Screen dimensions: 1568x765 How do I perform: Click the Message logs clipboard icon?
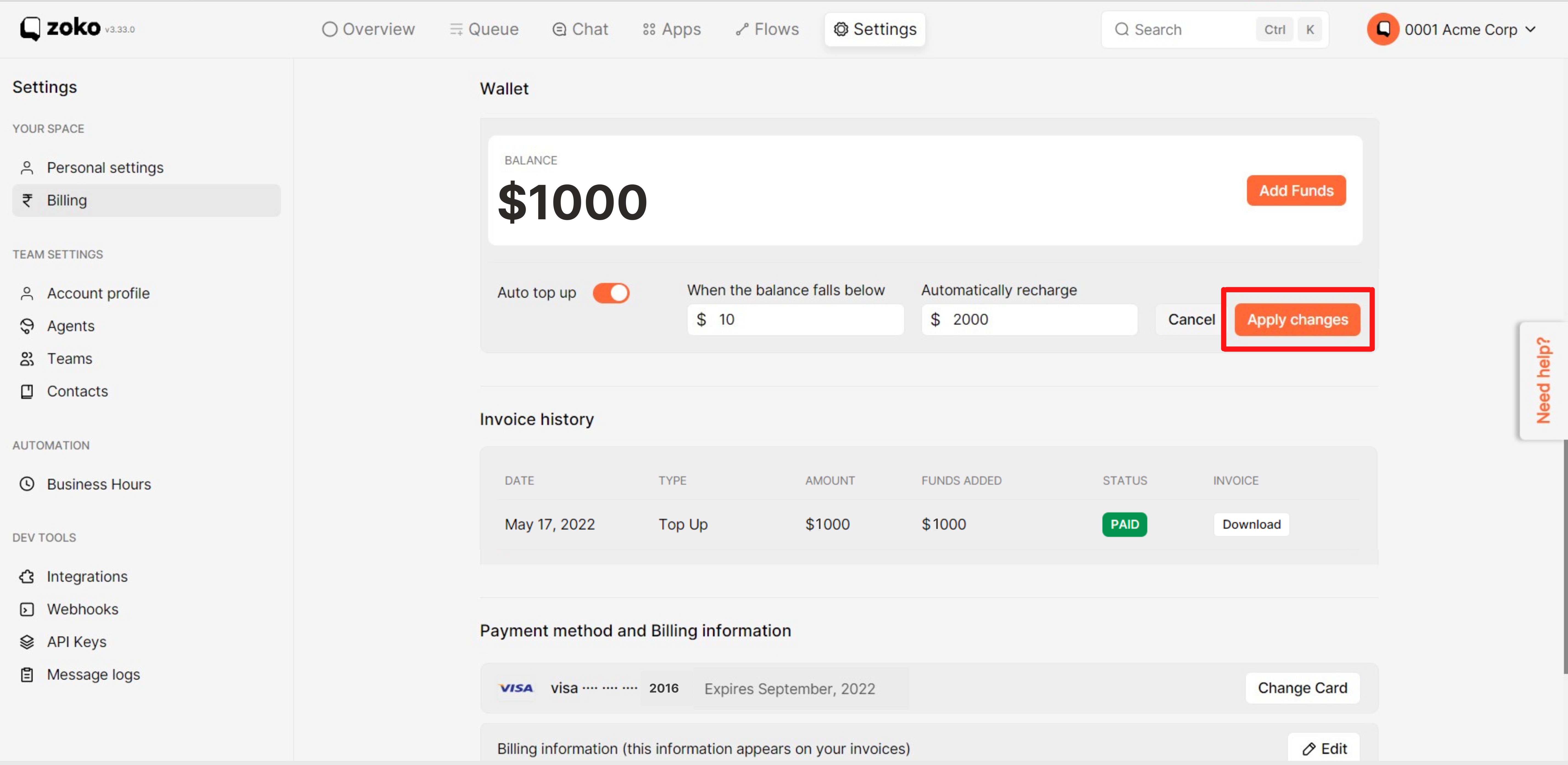tap(27, 675)
